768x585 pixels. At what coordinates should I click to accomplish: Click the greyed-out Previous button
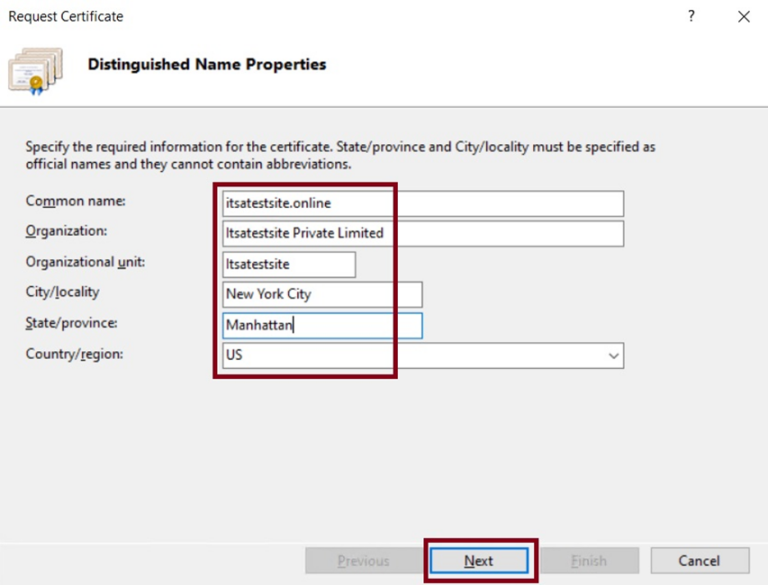(361, 560)
